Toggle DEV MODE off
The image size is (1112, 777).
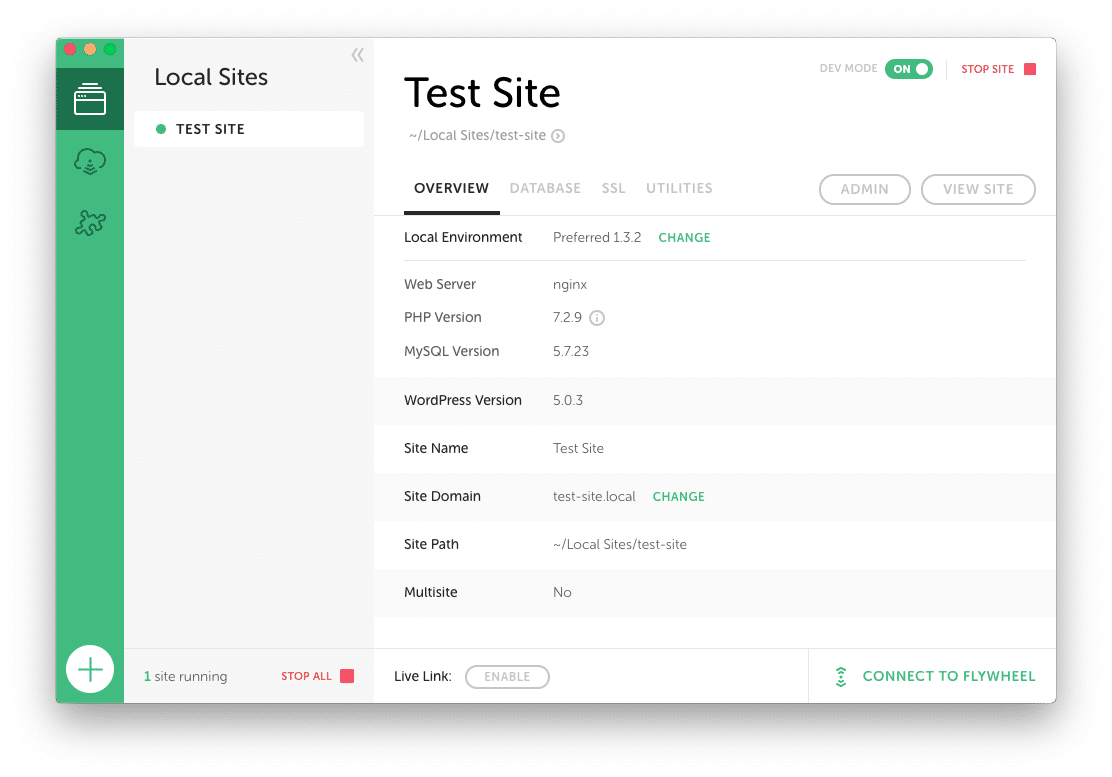[x=908, y=69]
